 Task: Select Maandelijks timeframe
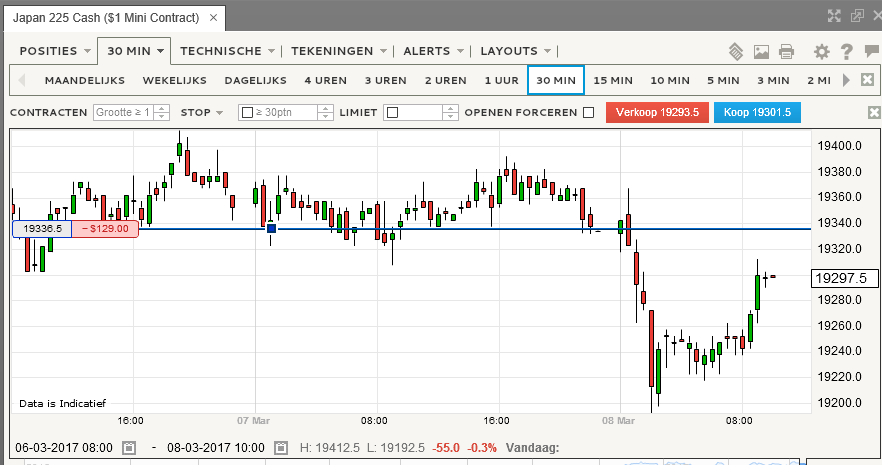(x=85, y=80)
